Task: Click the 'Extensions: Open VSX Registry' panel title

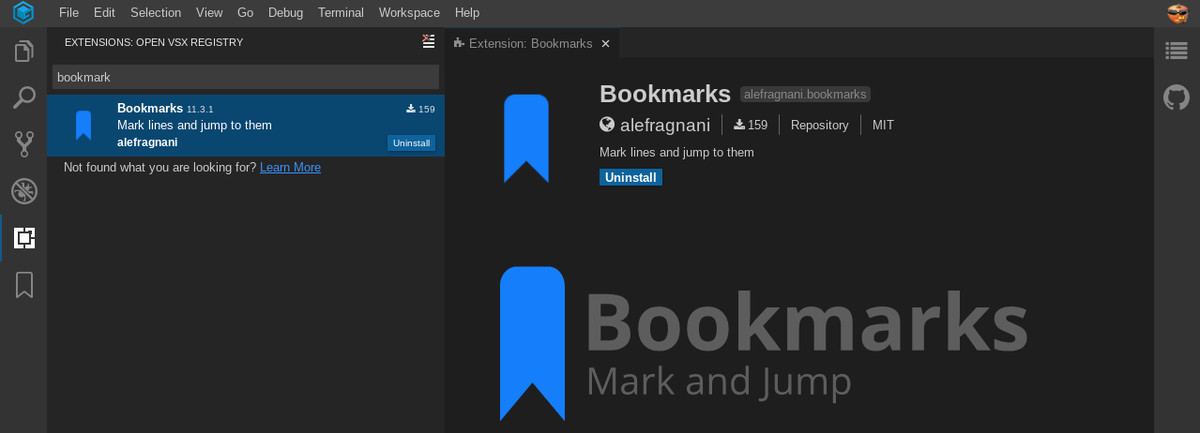Action: click(x=154, y=42)
